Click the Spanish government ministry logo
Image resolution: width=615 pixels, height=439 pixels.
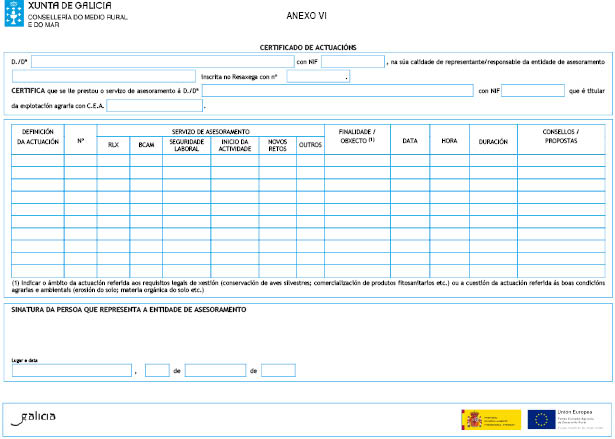490,418
